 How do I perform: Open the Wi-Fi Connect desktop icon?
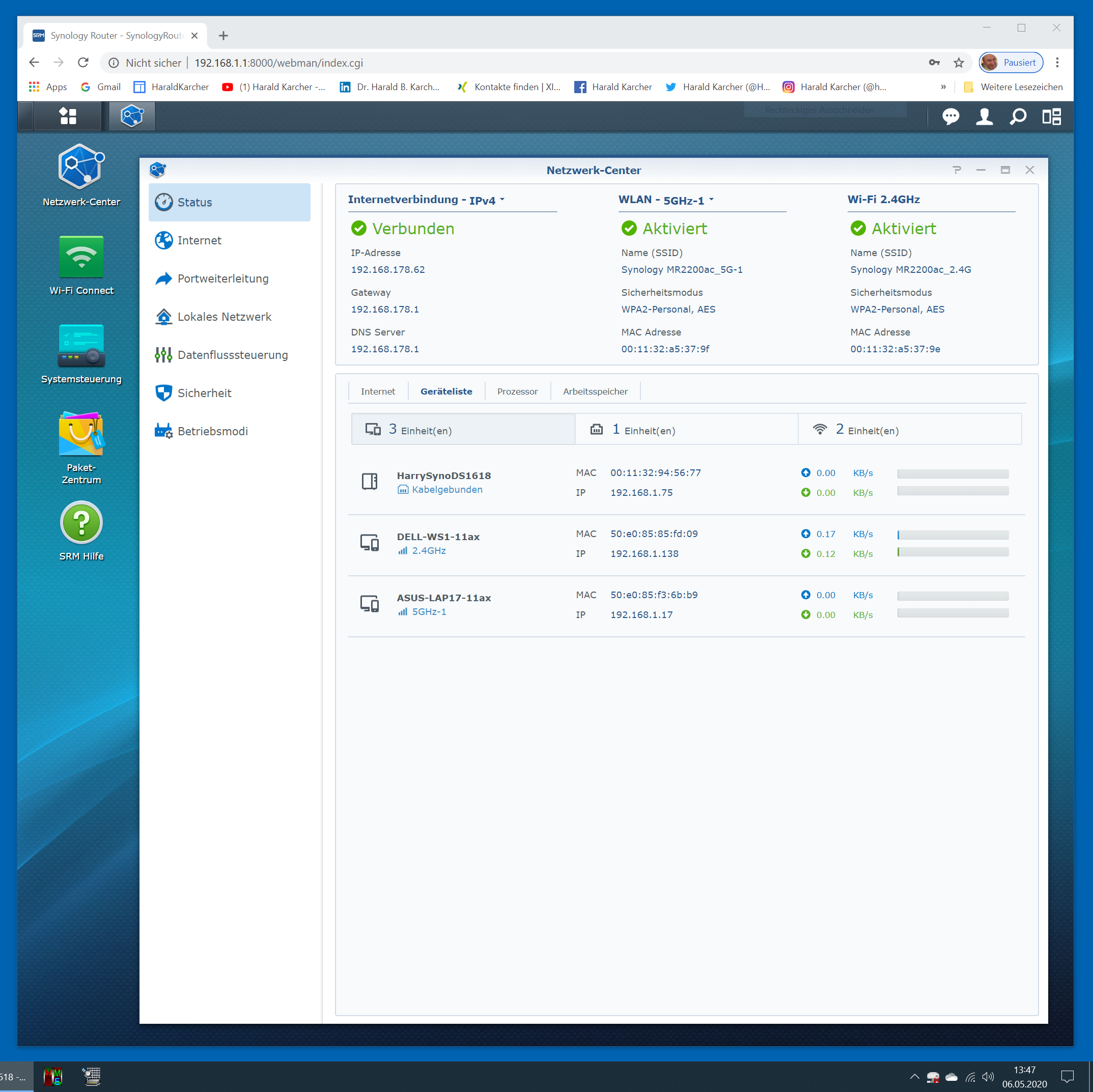tap(81, 258)
